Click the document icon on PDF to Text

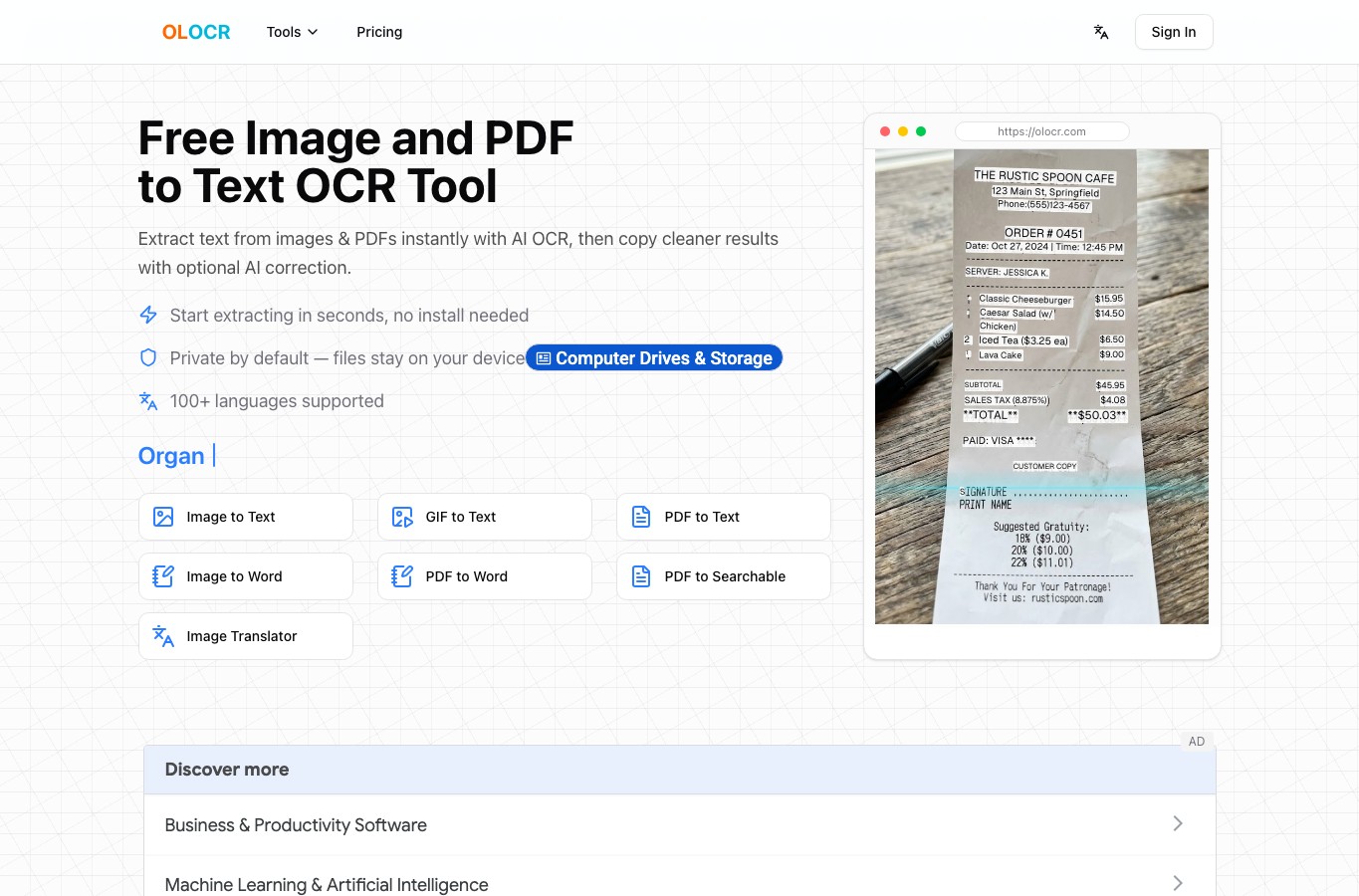pos(641,517)
